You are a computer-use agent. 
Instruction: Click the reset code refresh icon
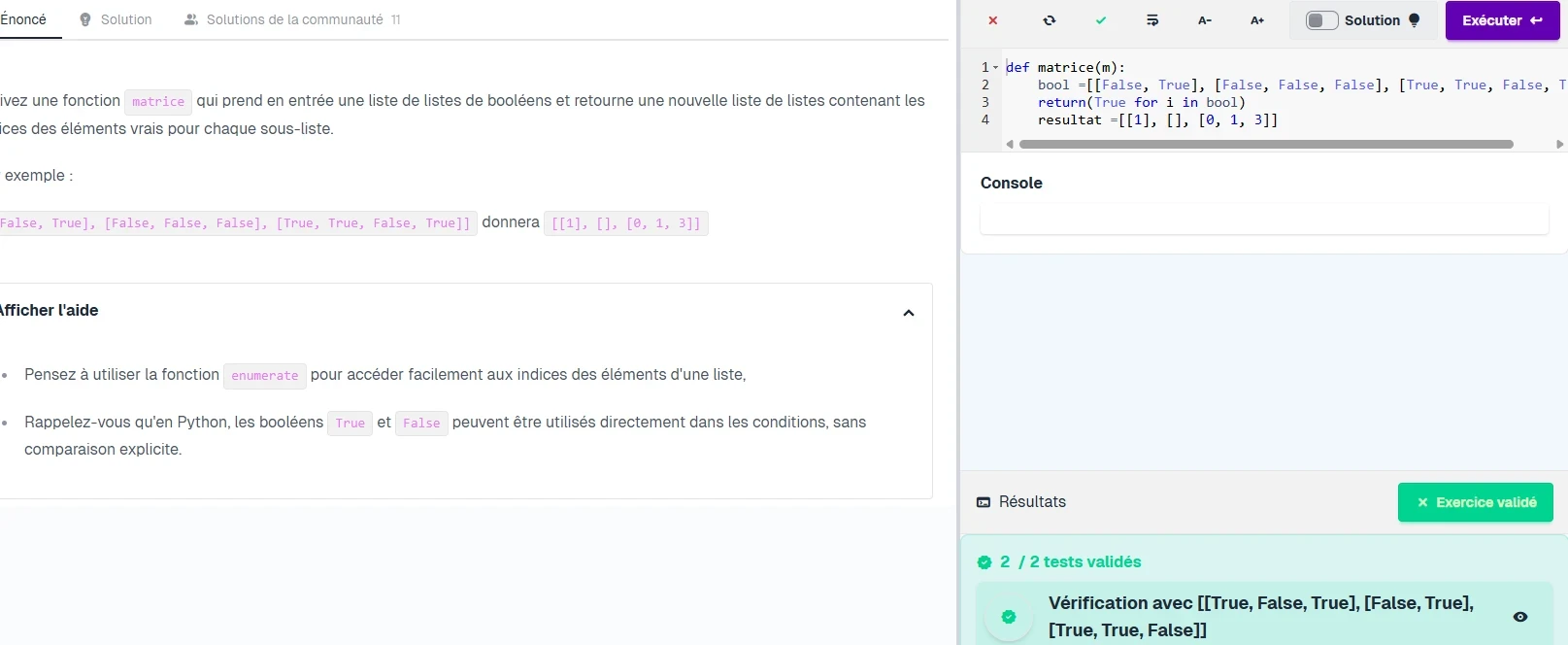click(x=1050, y=20)
